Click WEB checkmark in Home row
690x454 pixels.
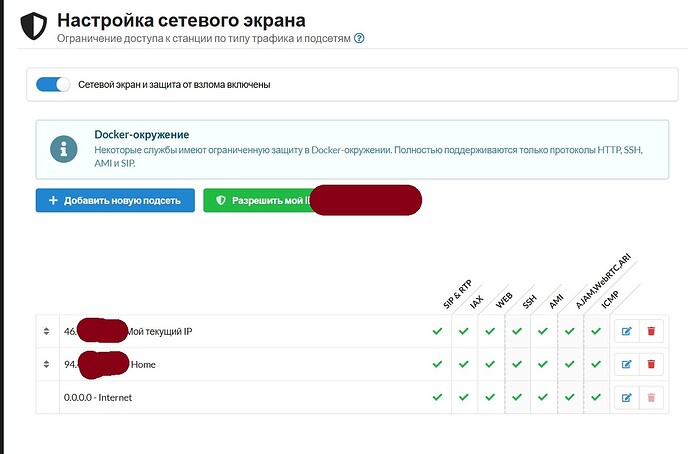click(490, 364)
